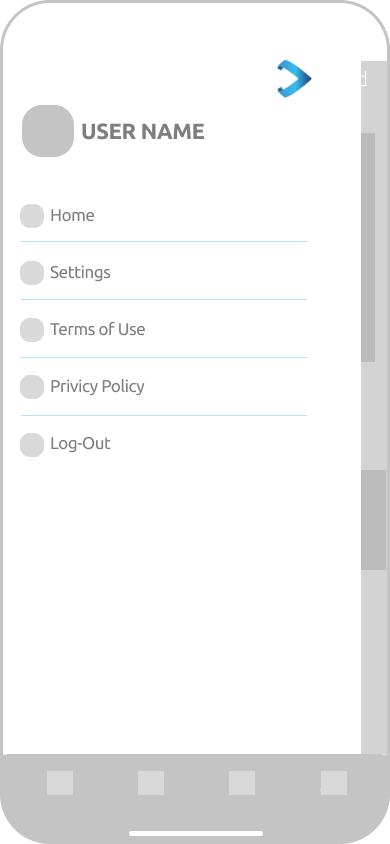Click the icon beside Settings
This screenshot has width=390, height=844.
point(32,273)
